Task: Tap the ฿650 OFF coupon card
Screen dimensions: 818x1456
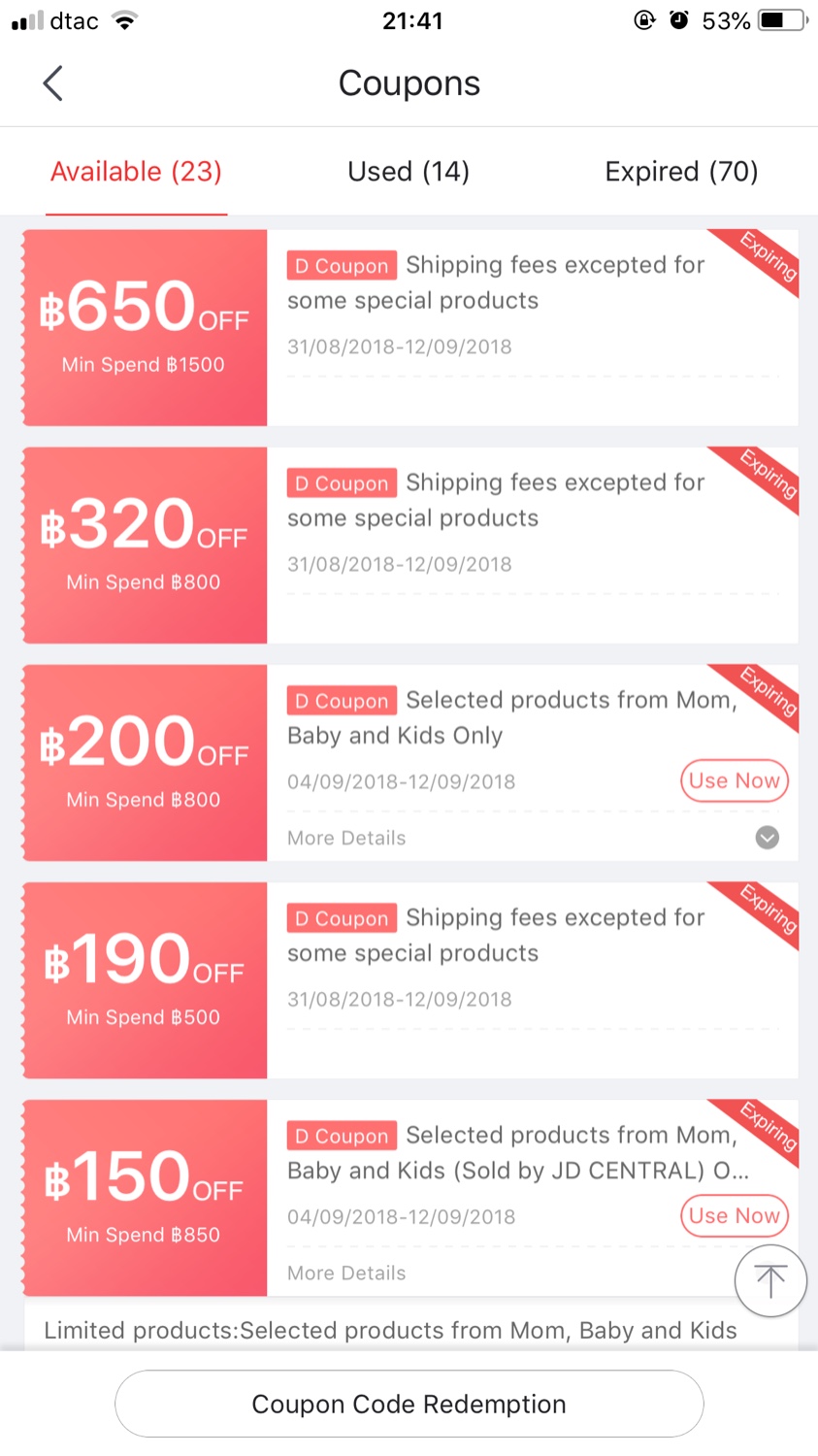Action: (x=146, y=327)
